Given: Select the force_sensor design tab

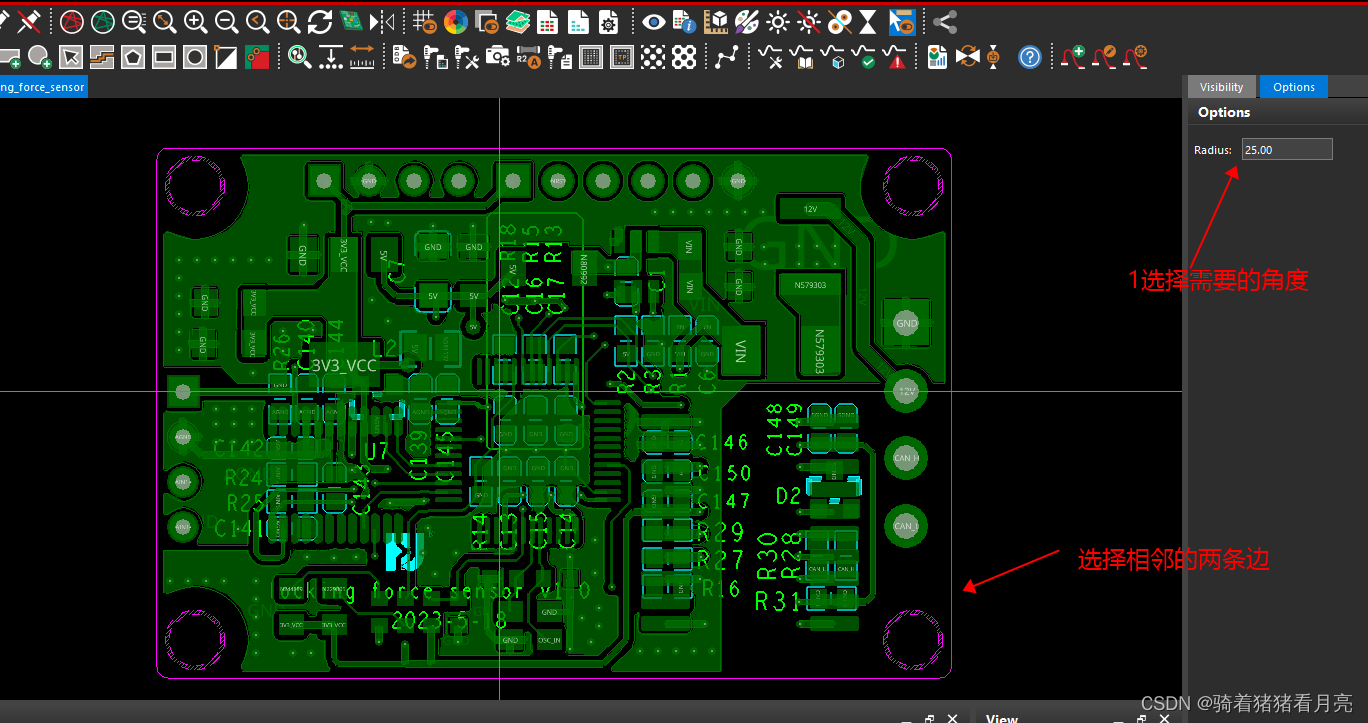Looking at the screenshot, I should 43,87.
